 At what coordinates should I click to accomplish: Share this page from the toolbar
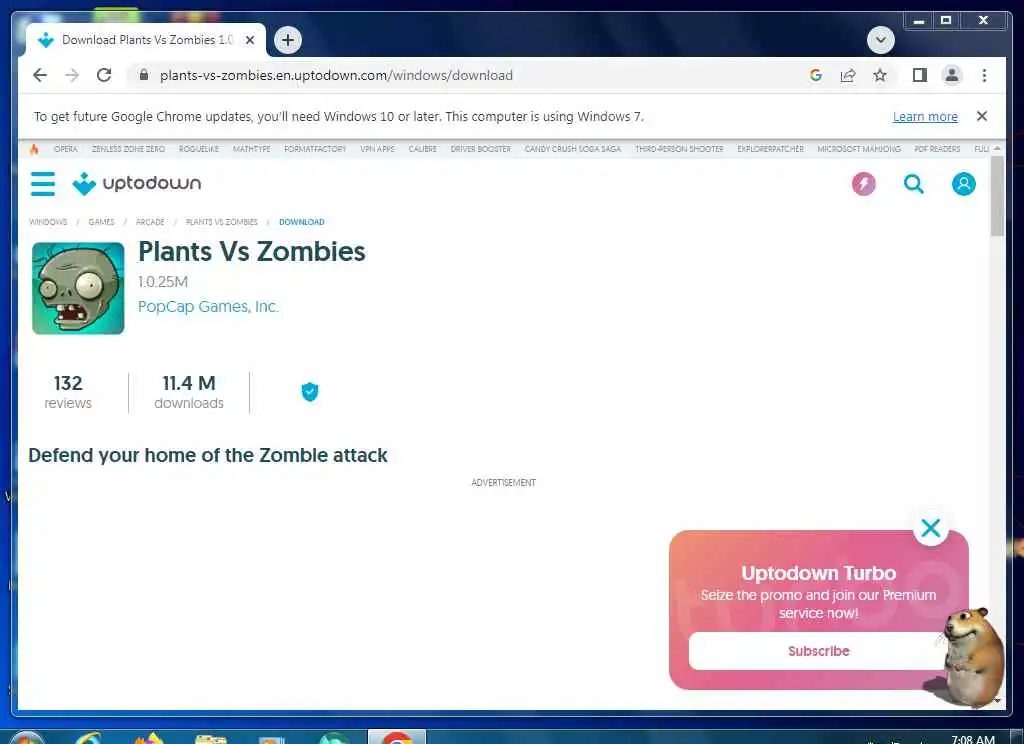(848, 75)
